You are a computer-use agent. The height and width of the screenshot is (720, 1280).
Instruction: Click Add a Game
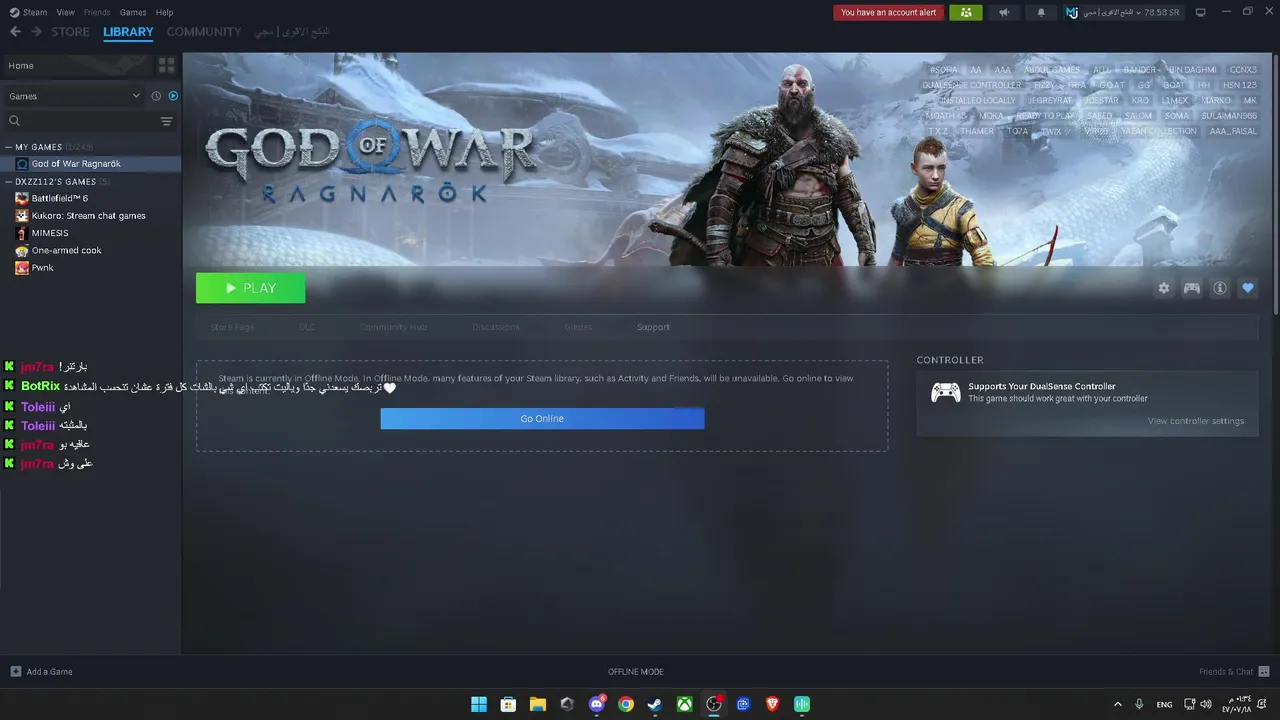coord(41,672)
